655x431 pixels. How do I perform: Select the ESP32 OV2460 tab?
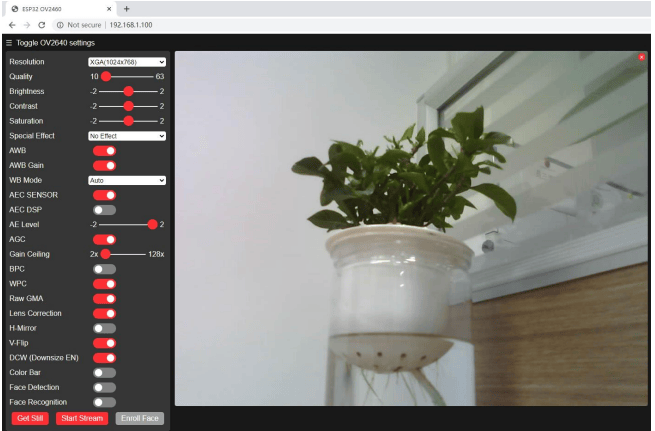click(x=61, y=9)
